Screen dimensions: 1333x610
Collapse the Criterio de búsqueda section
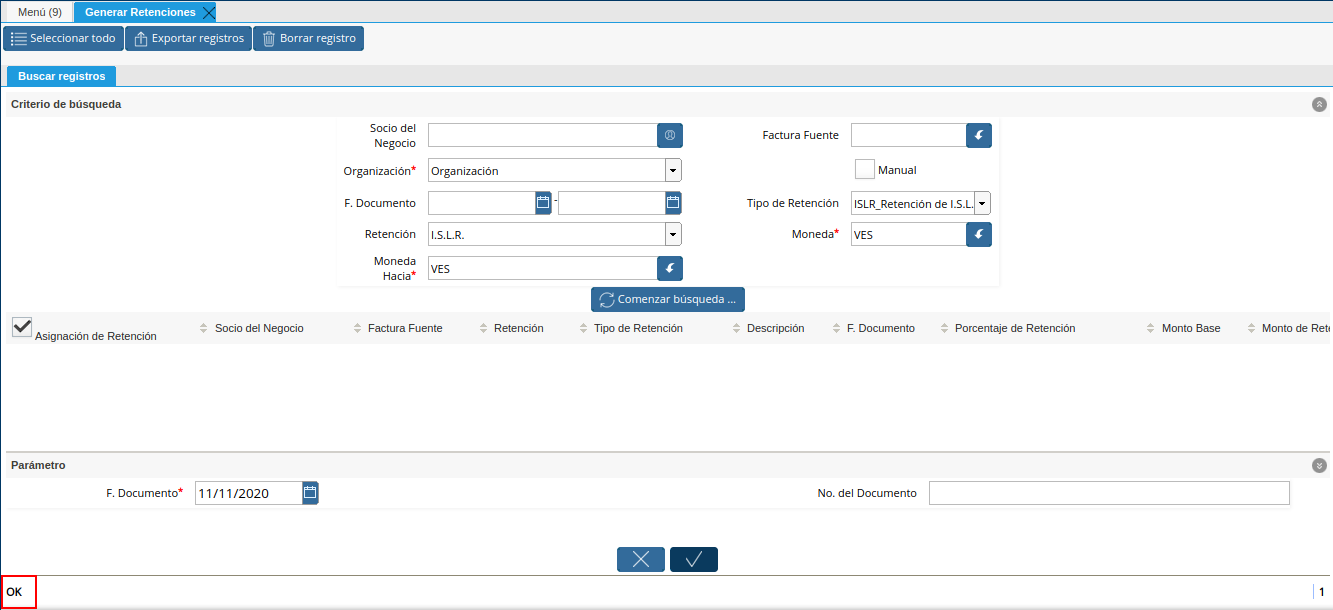pos(1319,104)
